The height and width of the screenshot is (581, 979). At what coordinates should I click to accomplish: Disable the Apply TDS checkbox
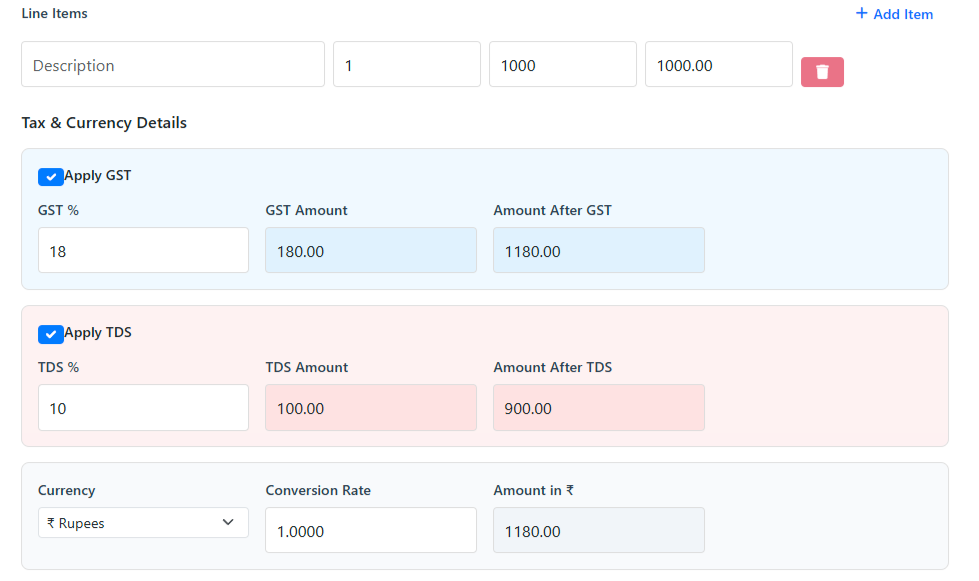tap(51, 334)
